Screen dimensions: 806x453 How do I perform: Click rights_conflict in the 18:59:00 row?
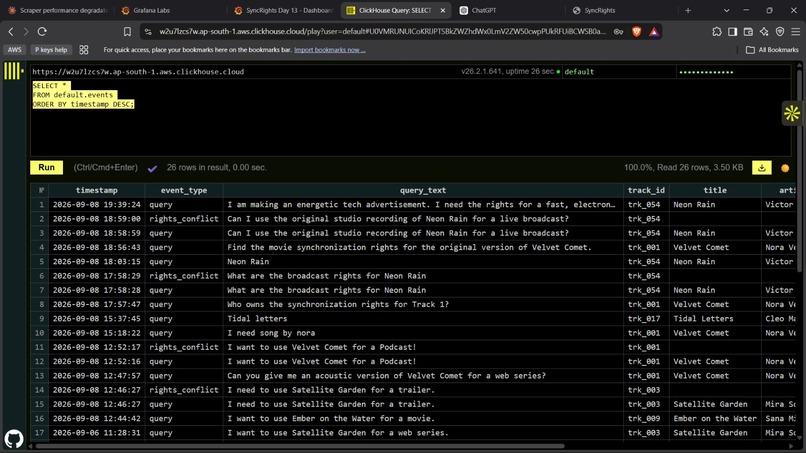[184, 219]
